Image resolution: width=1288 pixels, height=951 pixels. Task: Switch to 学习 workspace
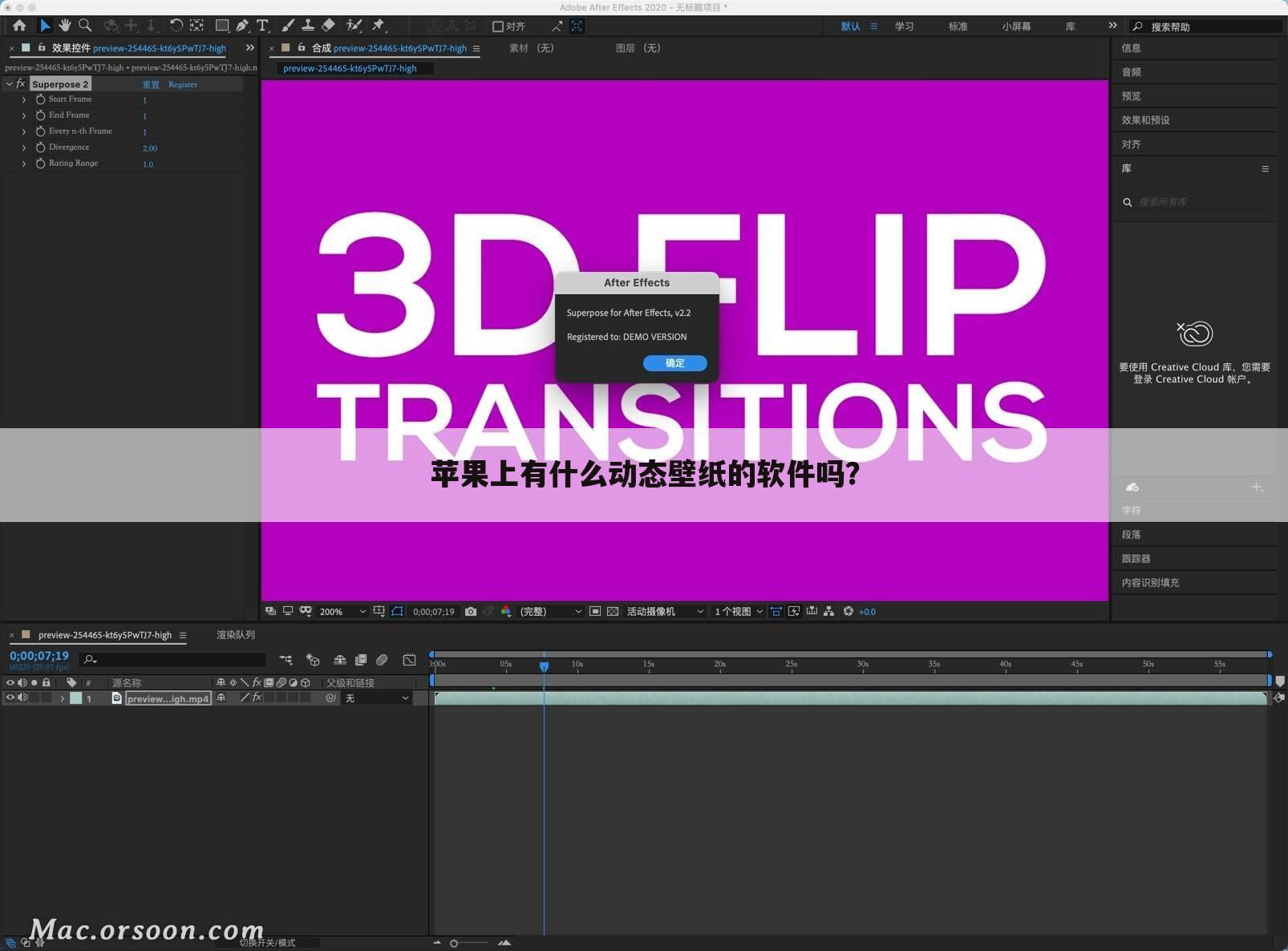tap(904, 26)
